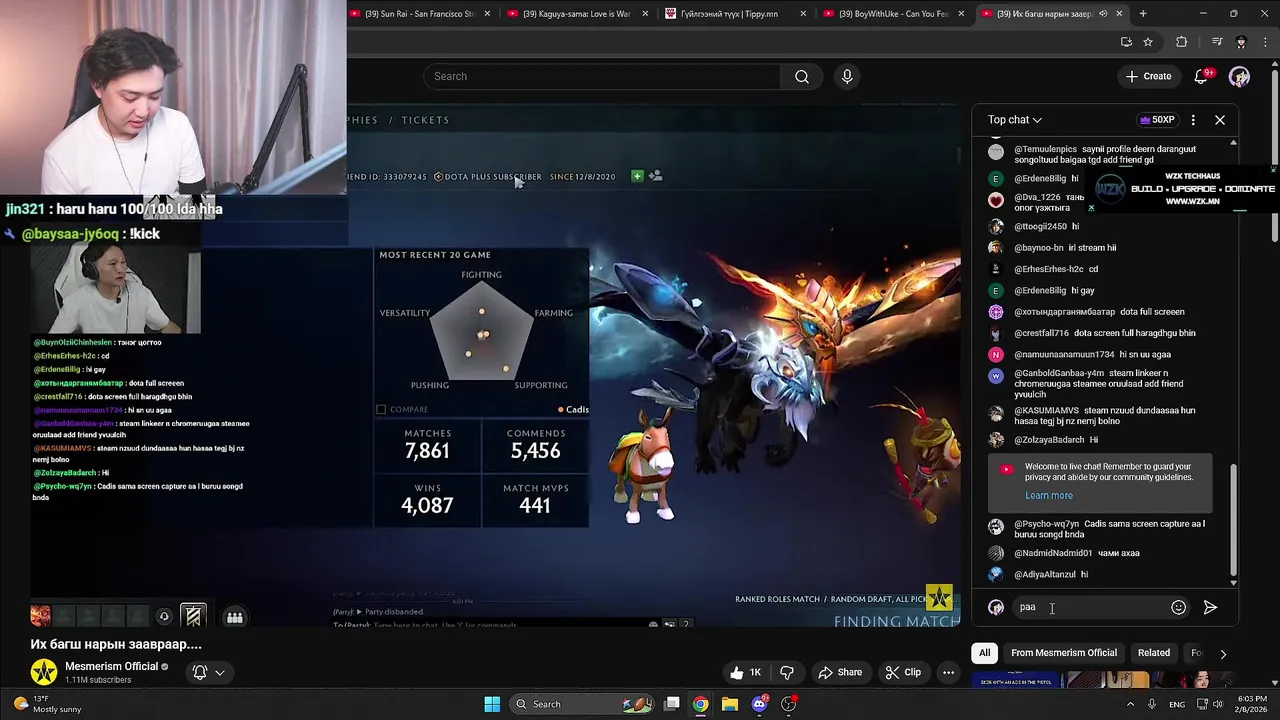Select the All filter chip

point(984,653)
